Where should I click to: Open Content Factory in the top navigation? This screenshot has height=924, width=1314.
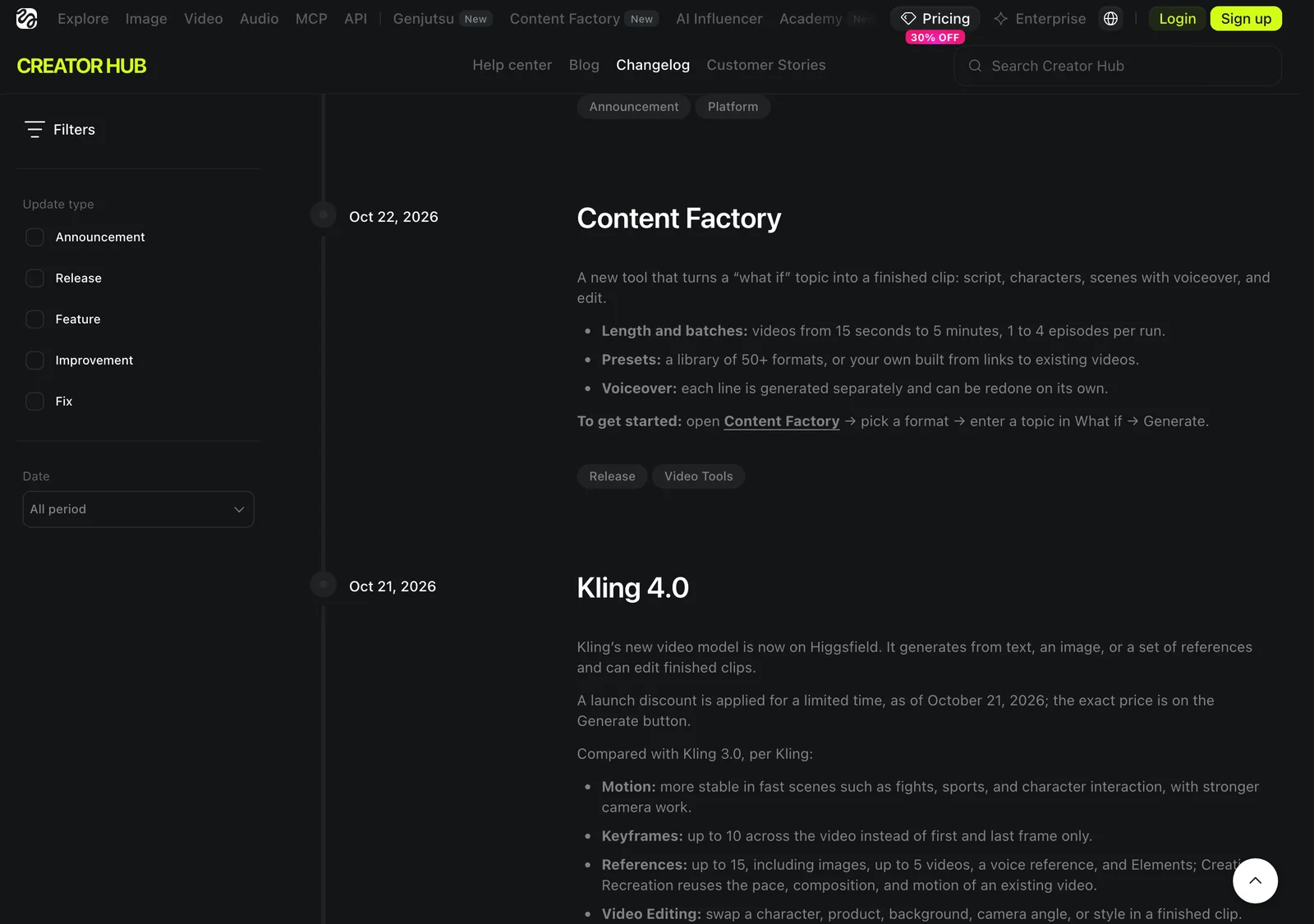tap(584, 18)
